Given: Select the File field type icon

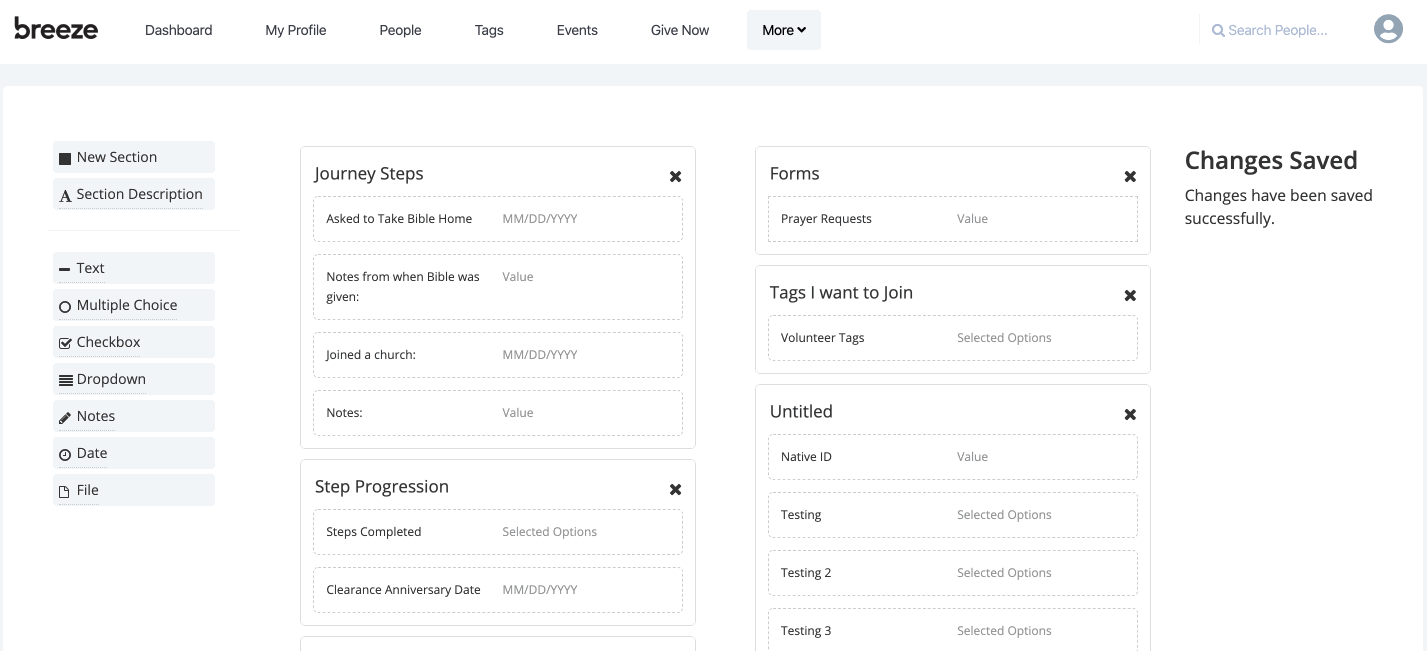Looking at the screenshot, I should pos(64,490).
